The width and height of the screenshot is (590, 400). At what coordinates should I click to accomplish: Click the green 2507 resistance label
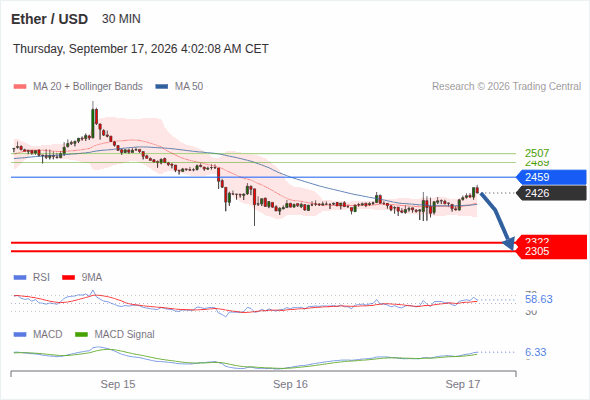pyautogui.click(x=537, y=153)
